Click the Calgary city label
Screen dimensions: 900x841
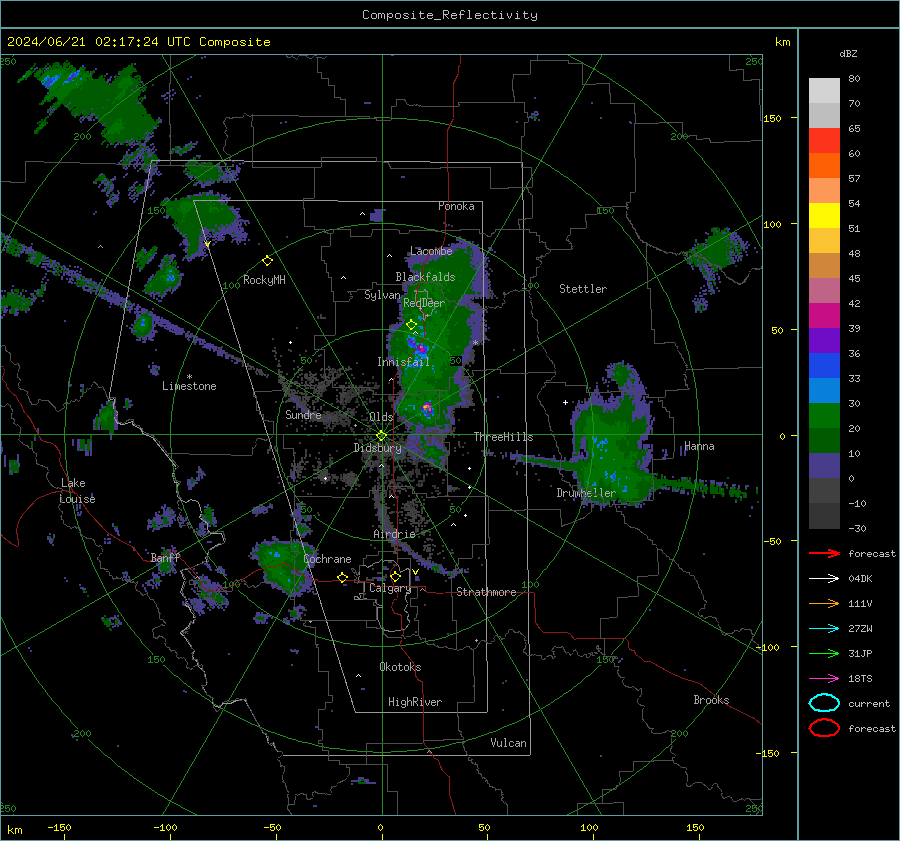[390, 588]
